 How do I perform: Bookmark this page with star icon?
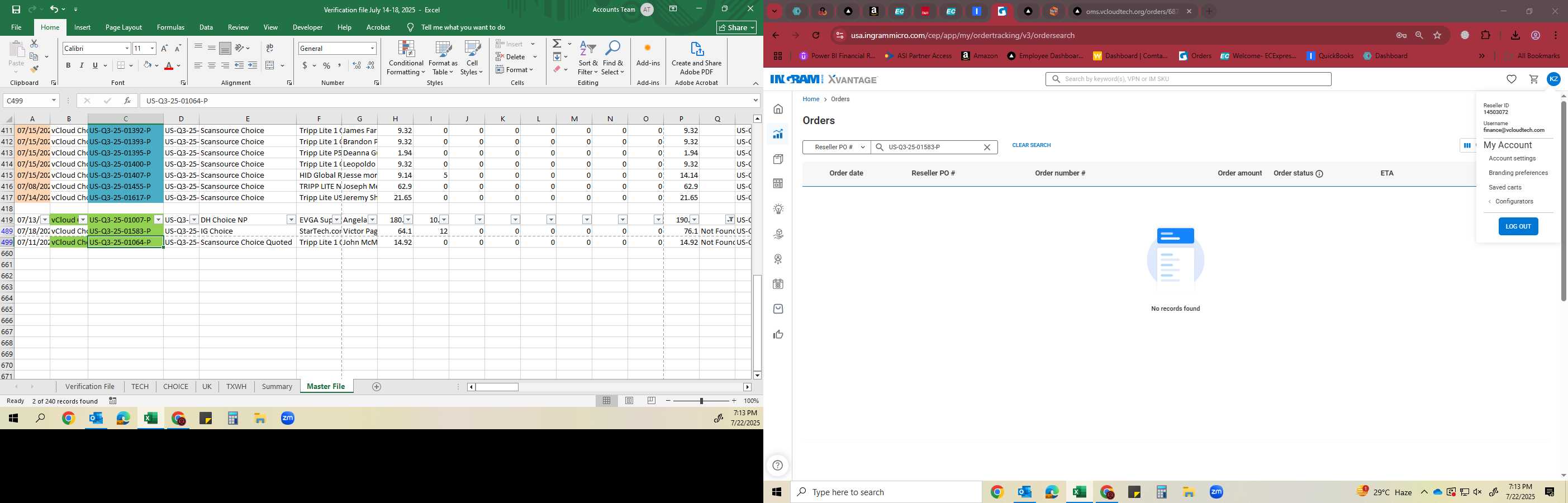1437,35
